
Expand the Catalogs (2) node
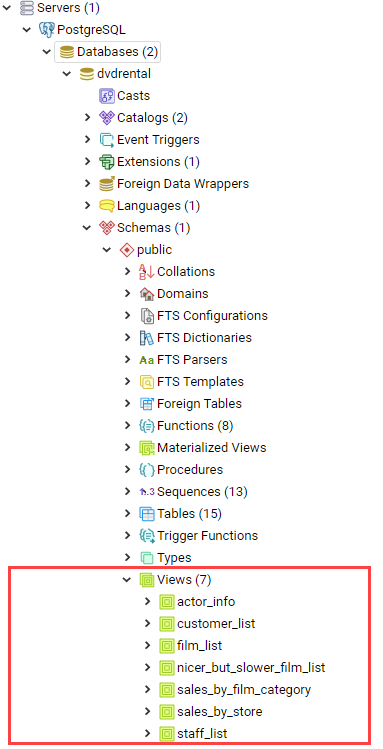87,118
